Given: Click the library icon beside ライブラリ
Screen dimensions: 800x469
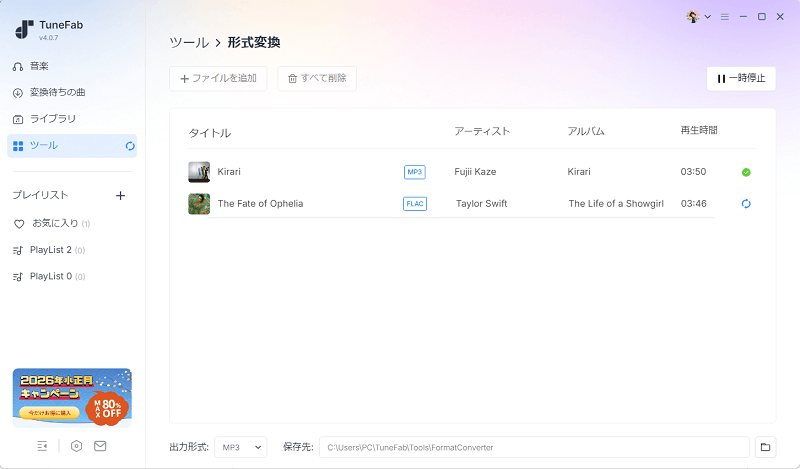Looking at the screenshot, I should [18, 119].
